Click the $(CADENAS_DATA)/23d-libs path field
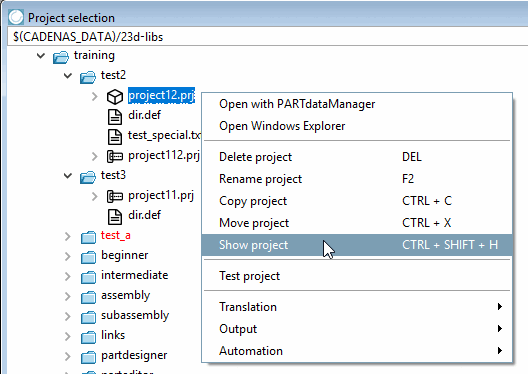Screen dimensions: 528x374 click(267, 37)
